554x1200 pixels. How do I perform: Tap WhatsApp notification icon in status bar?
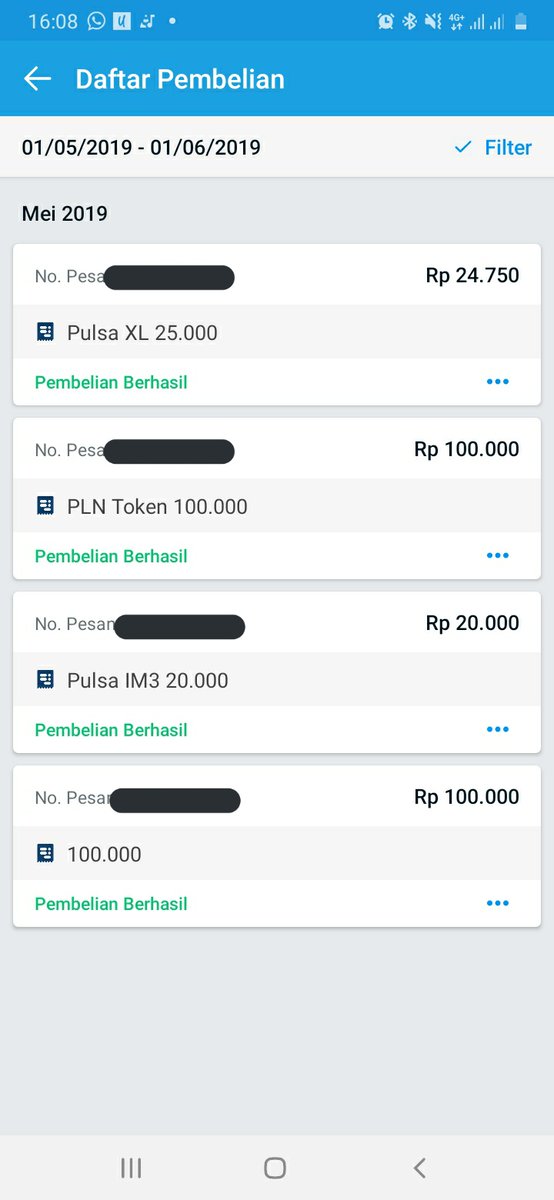(96, 21)
